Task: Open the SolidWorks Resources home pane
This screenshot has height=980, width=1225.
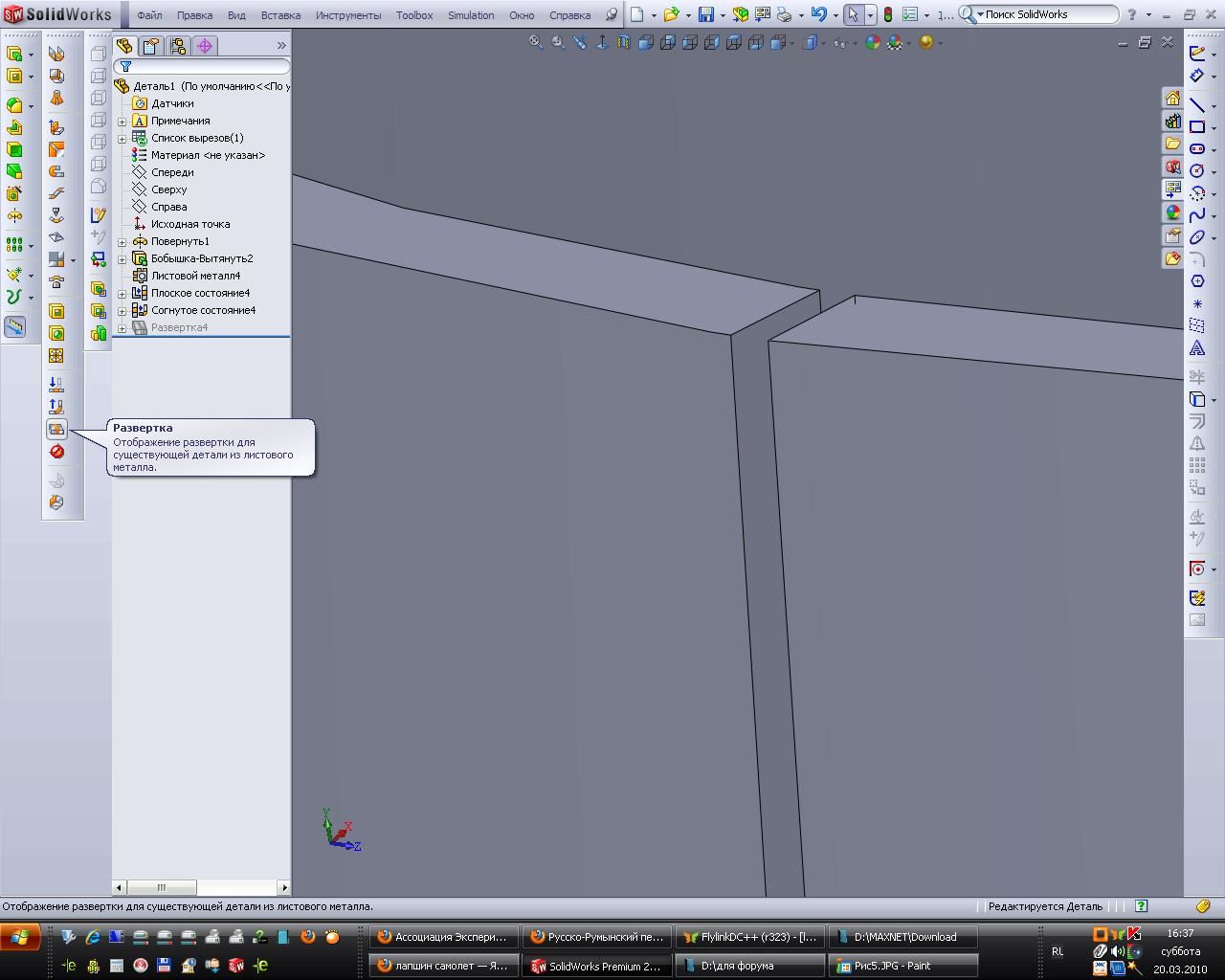Action: (x=1172, y=98)
